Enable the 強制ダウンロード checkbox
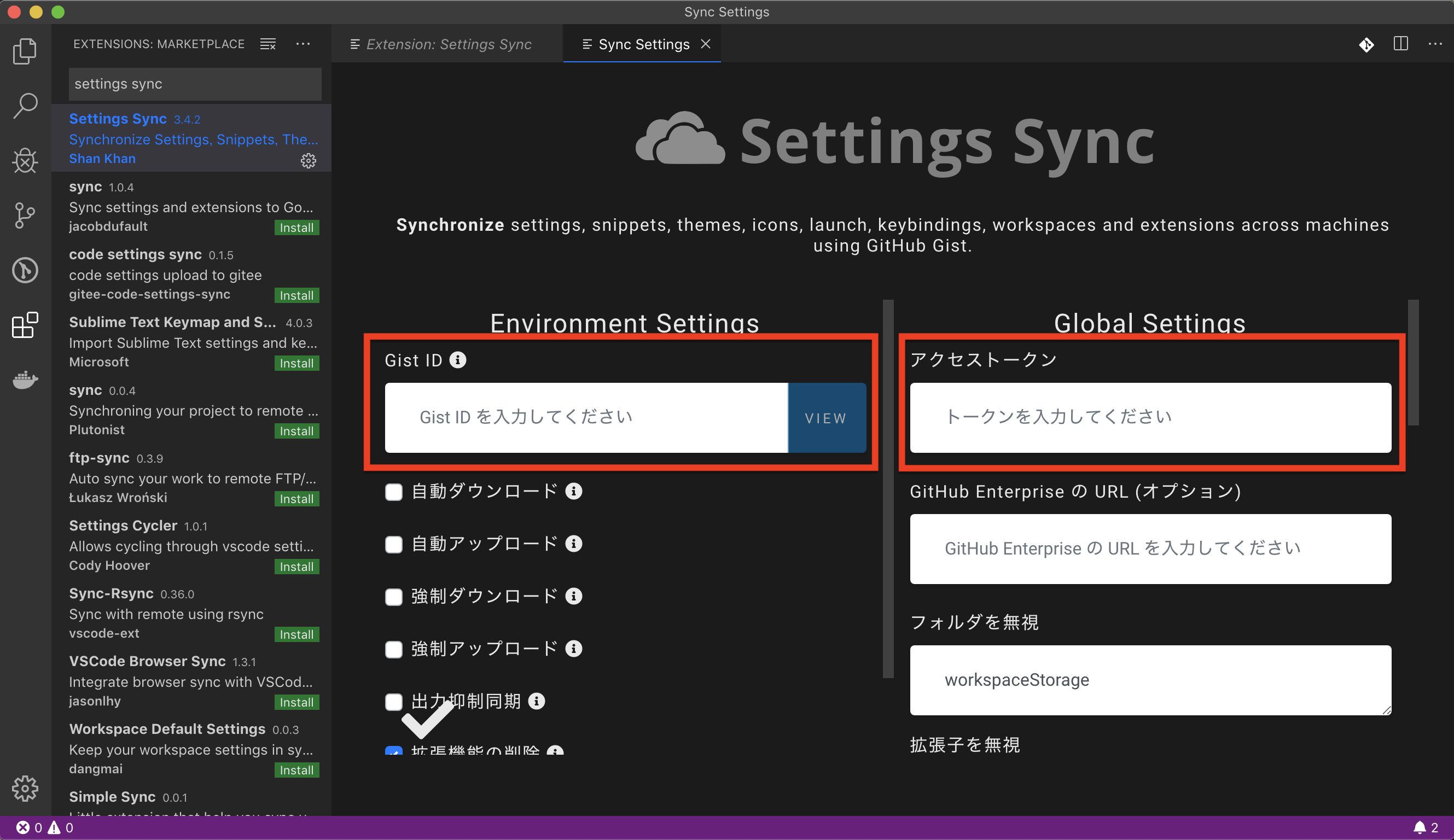Viewport: 1454px width, 840px height. [393, 597]
